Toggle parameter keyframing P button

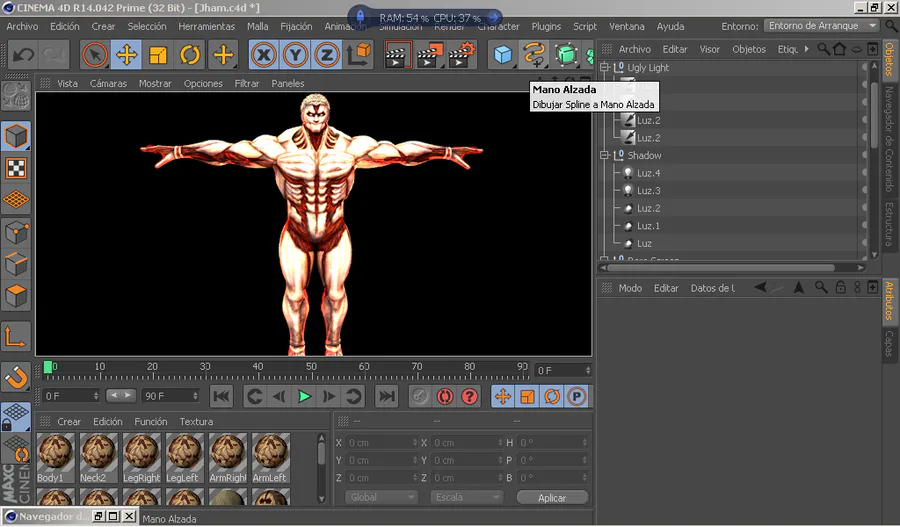click(x=577, y=397)
